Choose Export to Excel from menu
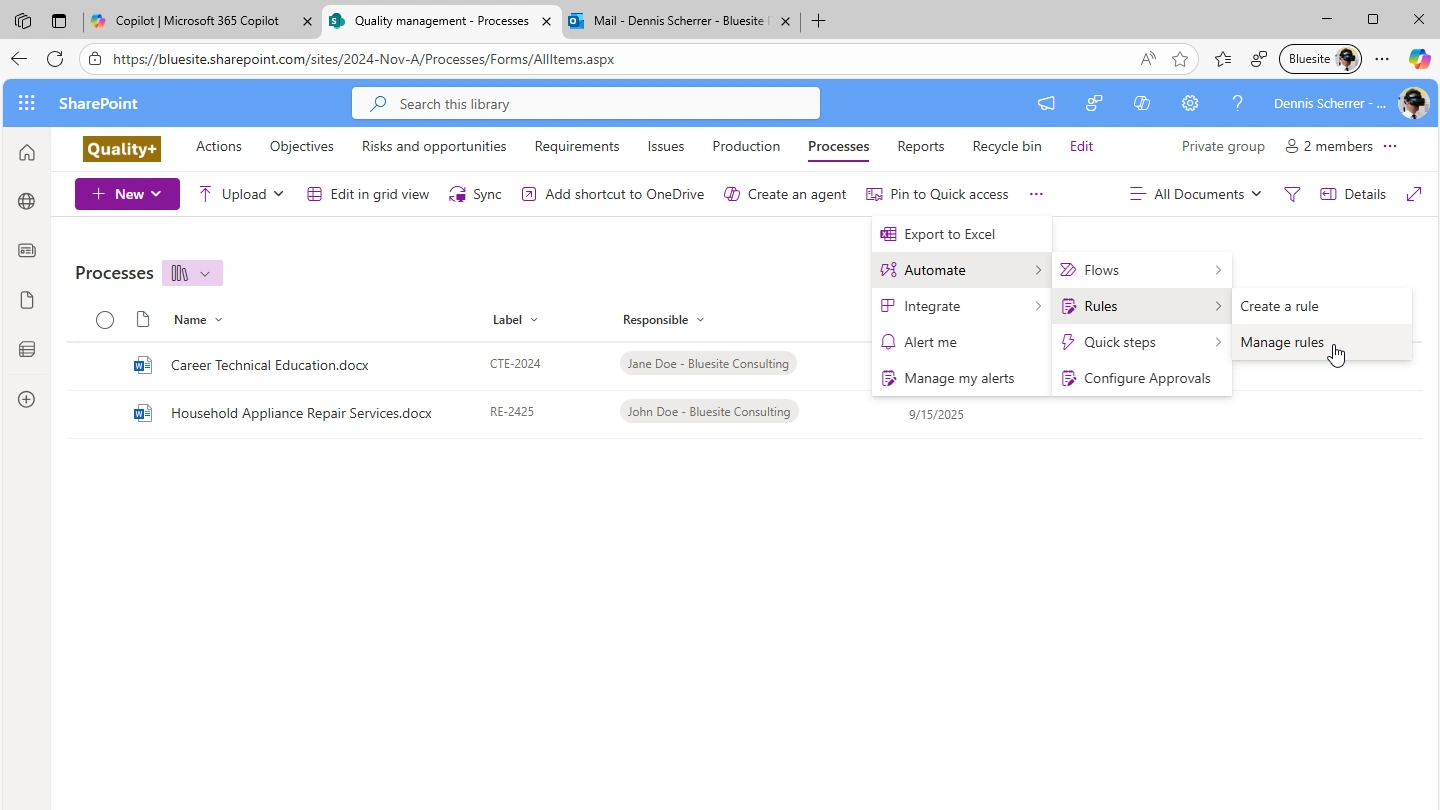Screen dimensions: 1440x810 [962, 234]
